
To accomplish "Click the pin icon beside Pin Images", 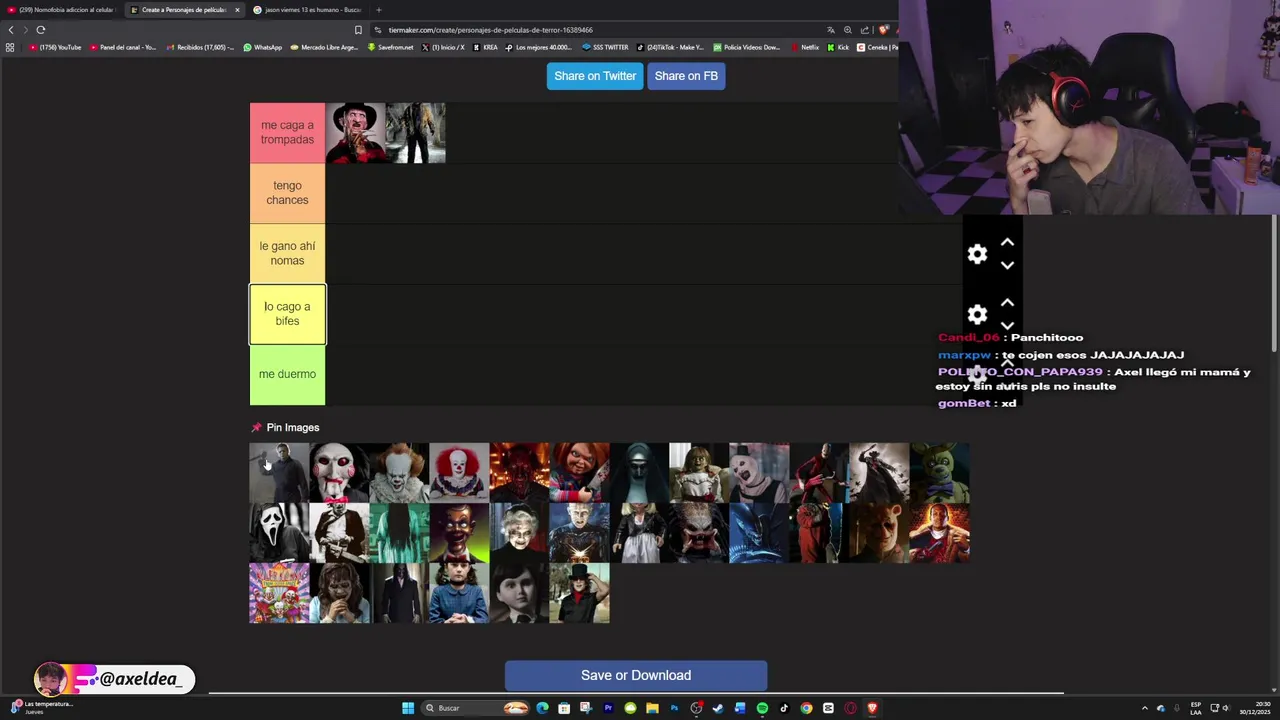I will [256, 428].
